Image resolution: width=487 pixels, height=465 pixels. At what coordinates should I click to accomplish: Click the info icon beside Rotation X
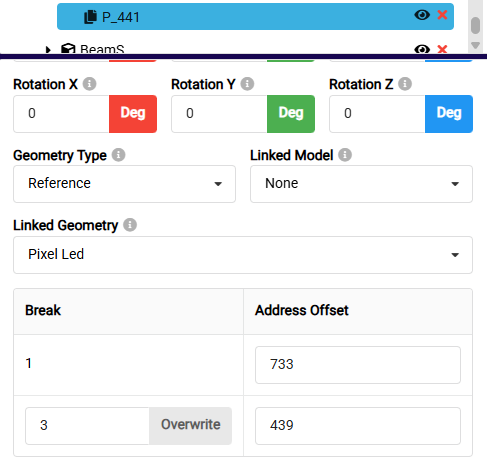coord(89,84)
